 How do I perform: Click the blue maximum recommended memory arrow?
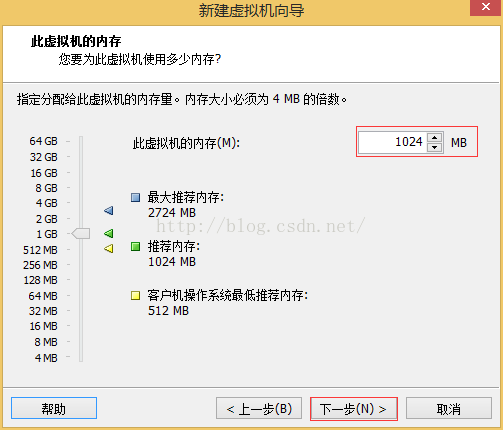(109, 210)
